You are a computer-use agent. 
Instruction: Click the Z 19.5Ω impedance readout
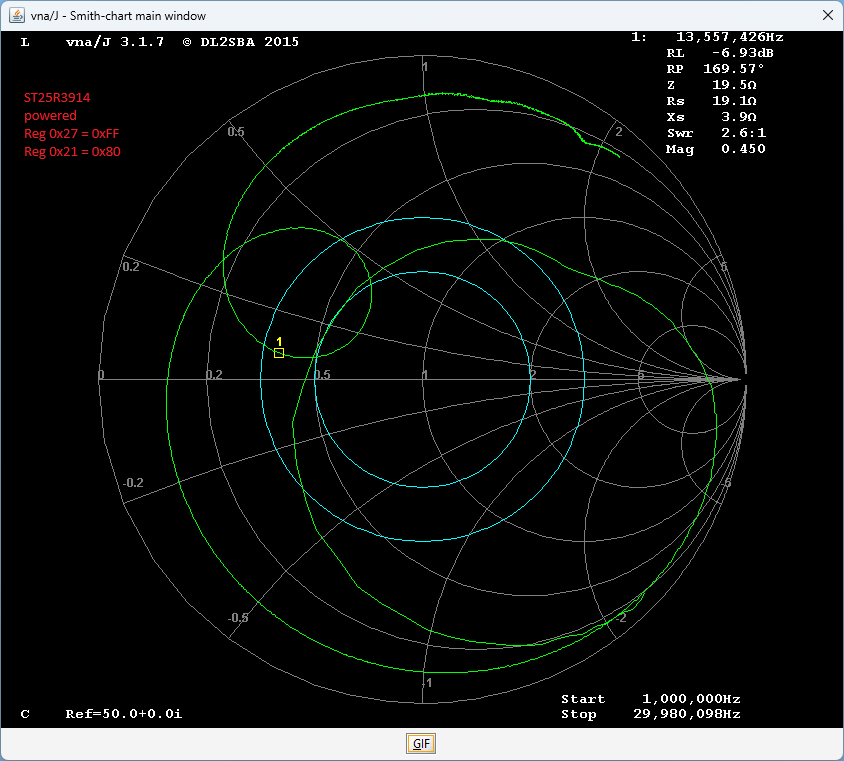tap(712, 85)
